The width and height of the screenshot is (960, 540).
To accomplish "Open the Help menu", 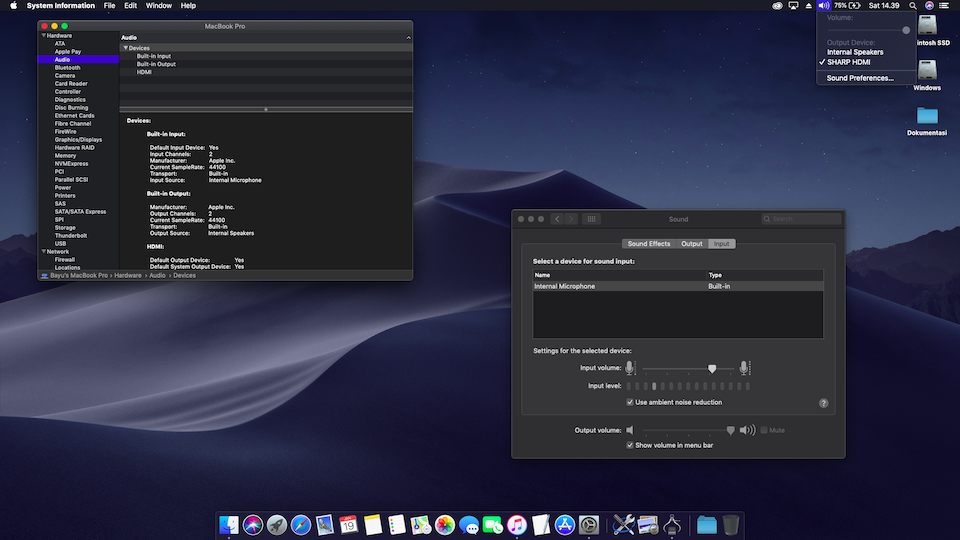I will point(188,6).
